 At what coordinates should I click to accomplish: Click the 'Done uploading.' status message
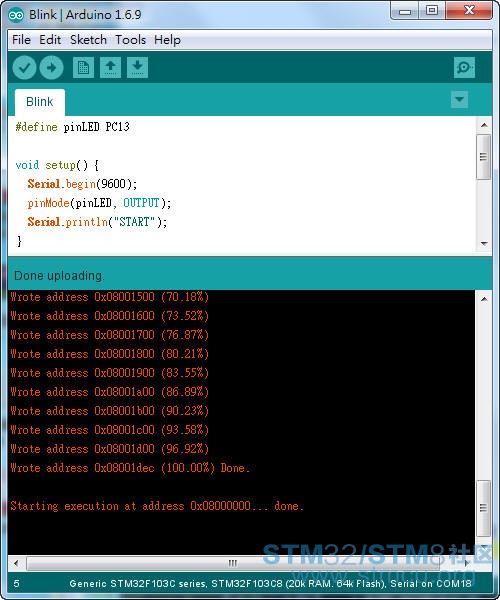(59, 276)
